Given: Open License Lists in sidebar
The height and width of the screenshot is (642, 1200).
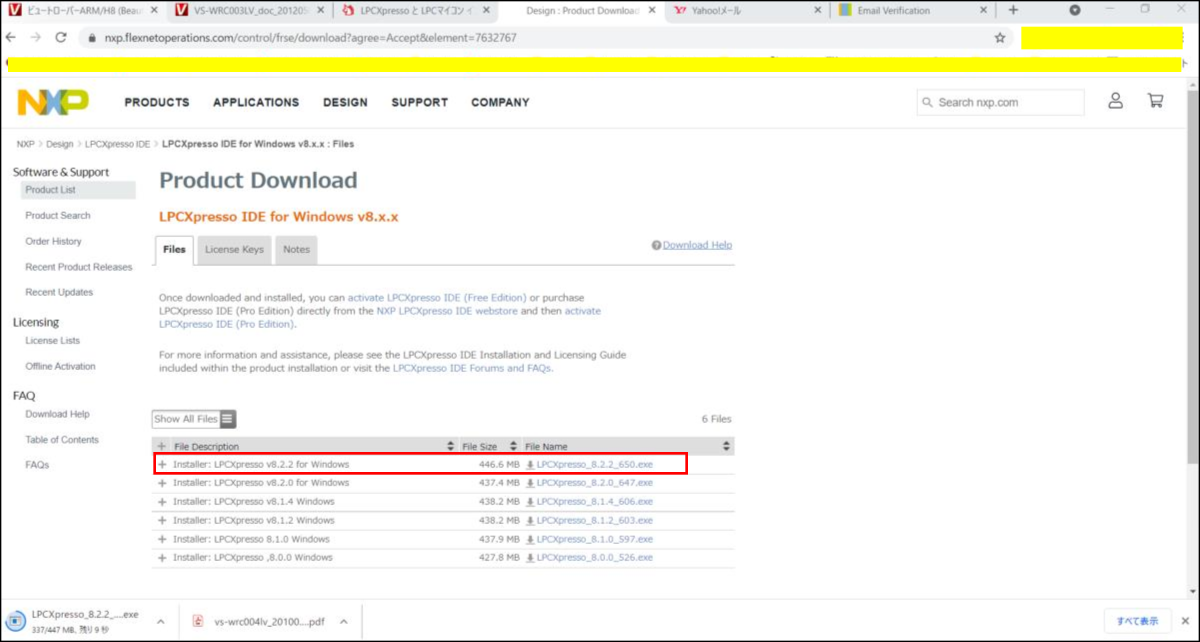Looking at the screenshot, I should point(53,341).
